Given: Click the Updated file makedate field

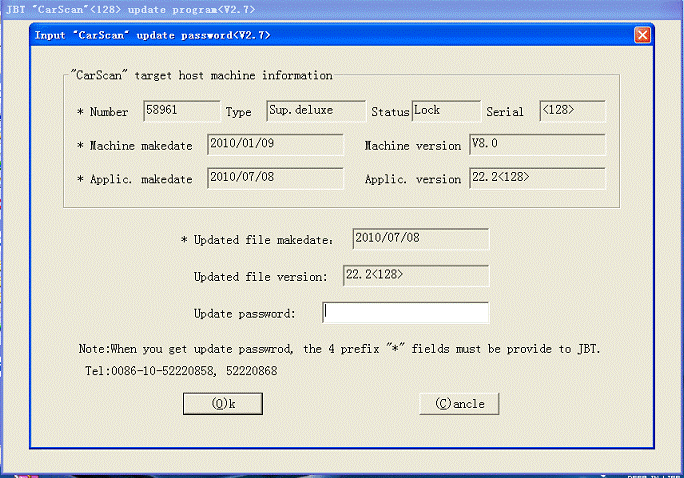Looking at the screenshot, I should [x=420, y=238].
